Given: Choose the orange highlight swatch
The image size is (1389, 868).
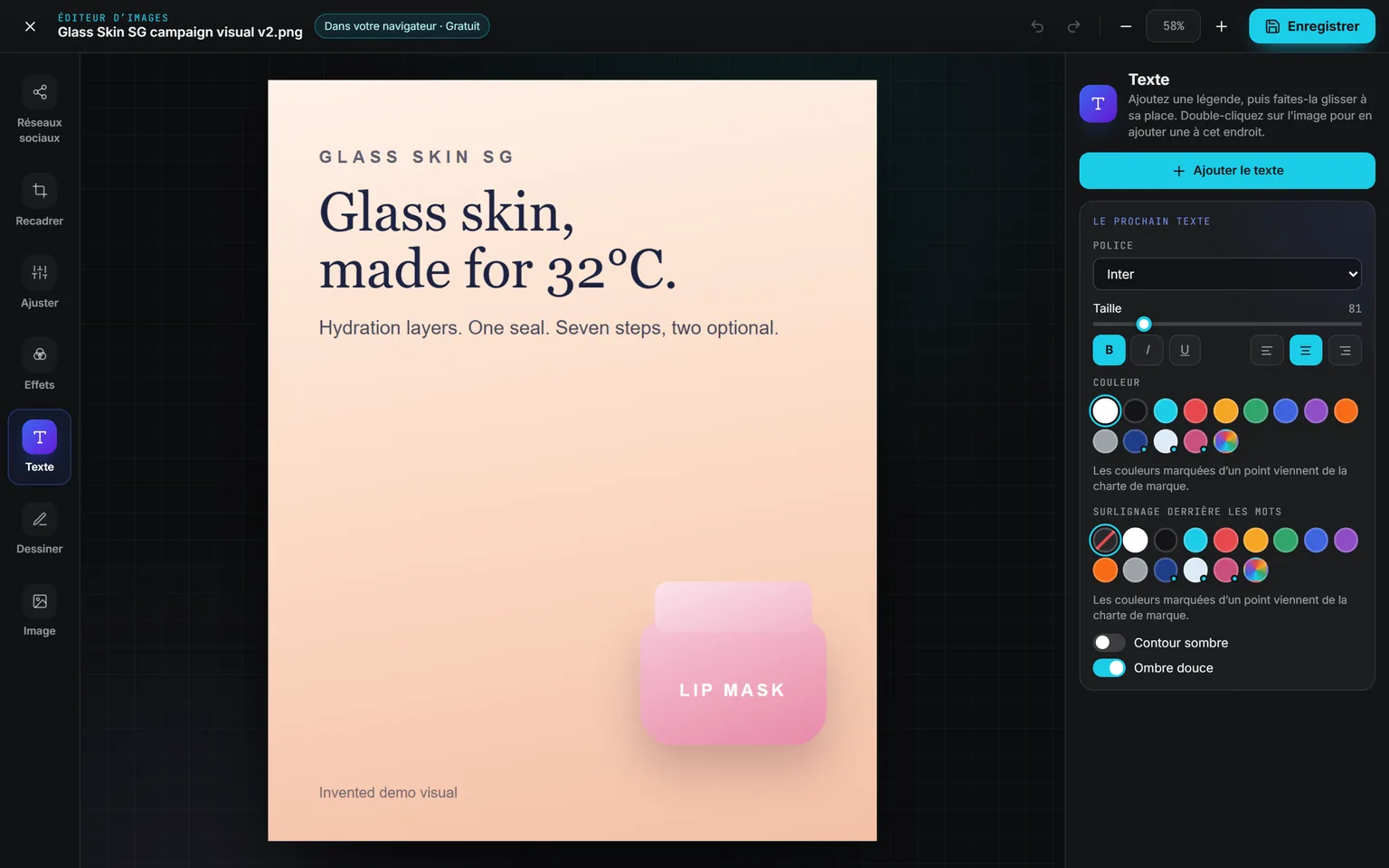Looking at the screenshot, I should pos(1105,570).
